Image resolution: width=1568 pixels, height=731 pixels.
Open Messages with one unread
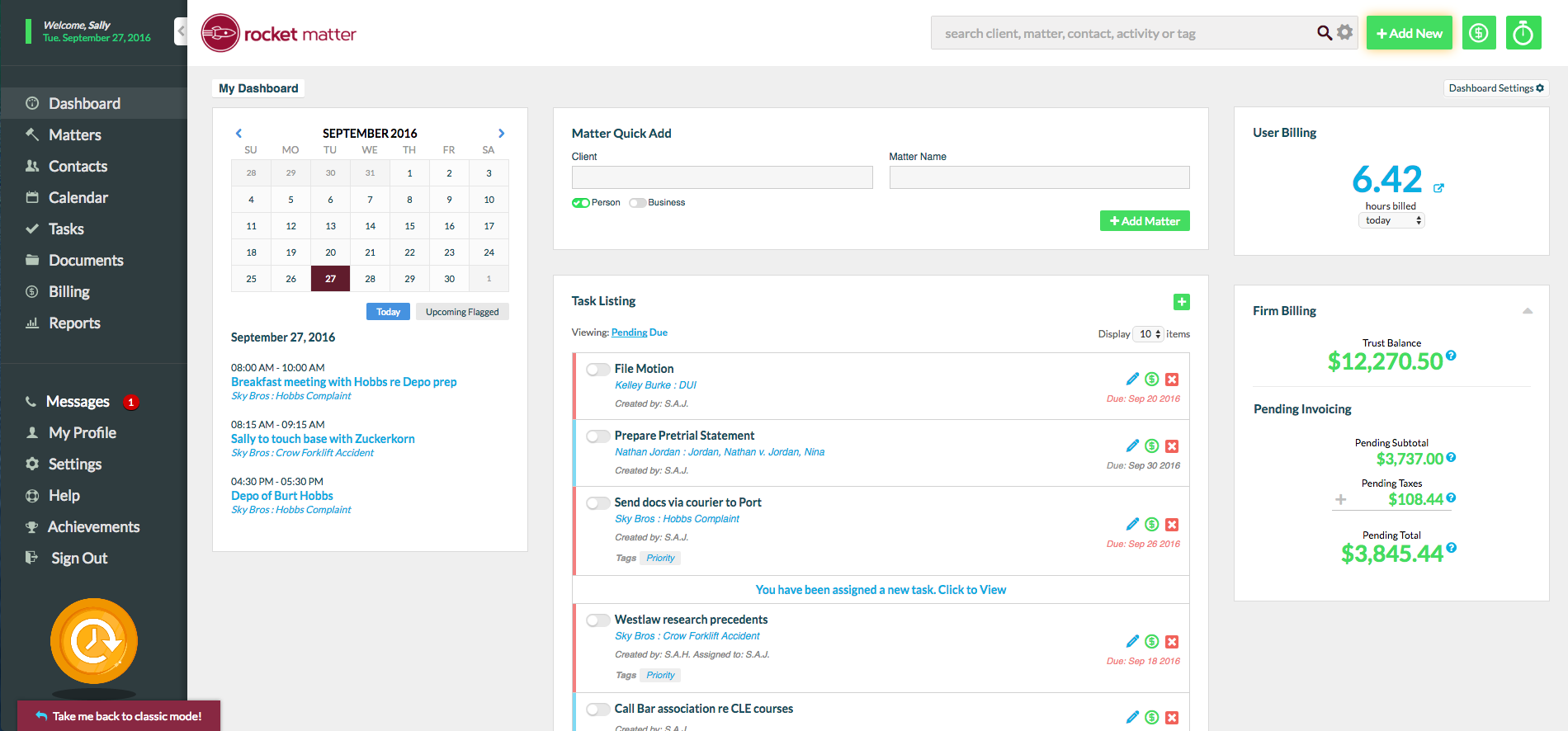pos(78,401)
